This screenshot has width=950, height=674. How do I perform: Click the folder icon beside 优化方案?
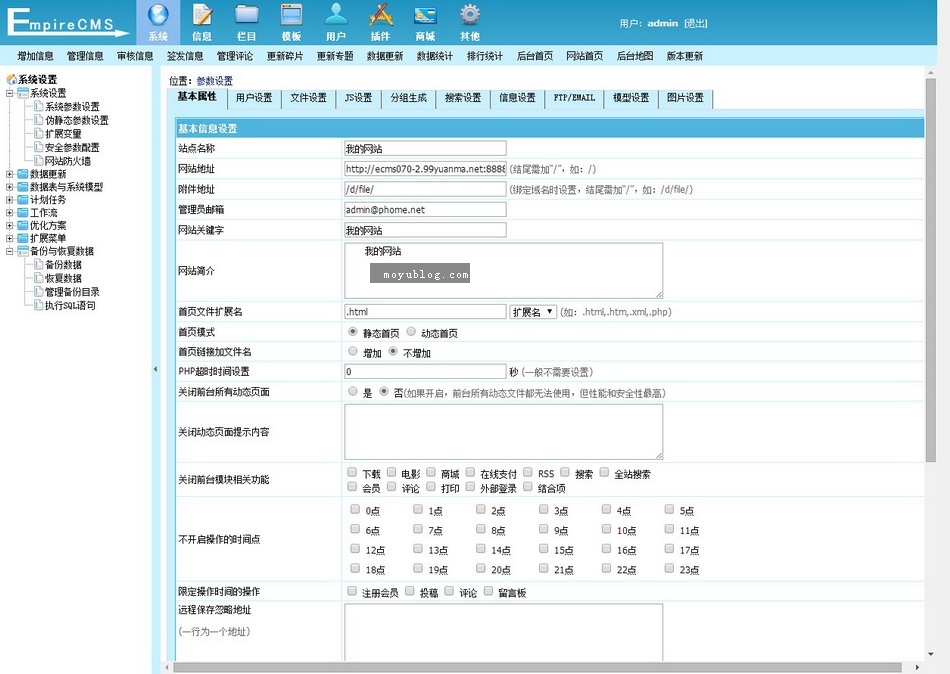click(23, 225)
